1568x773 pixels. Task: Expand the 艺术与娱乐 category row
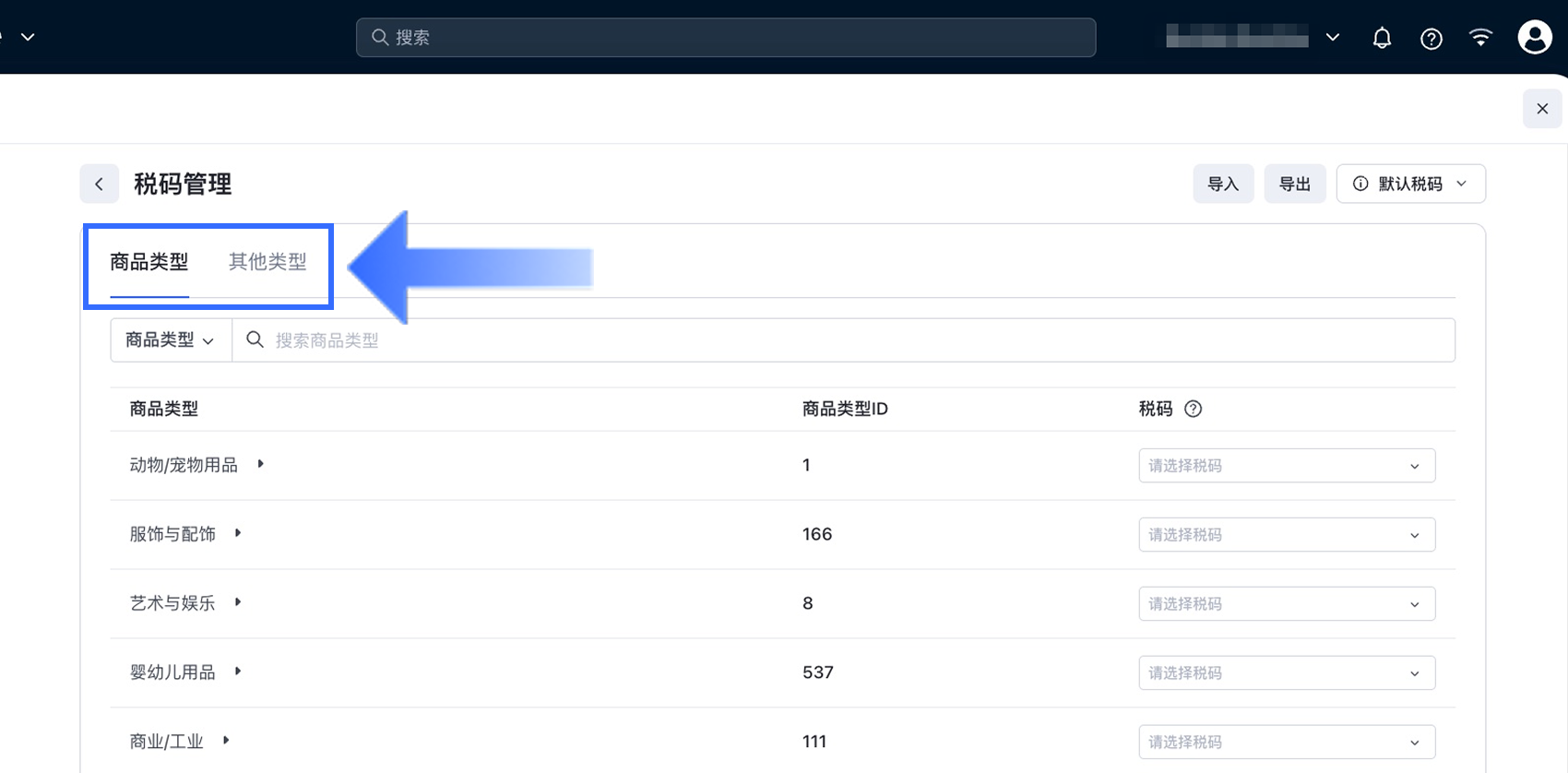(x=238, y=602)
